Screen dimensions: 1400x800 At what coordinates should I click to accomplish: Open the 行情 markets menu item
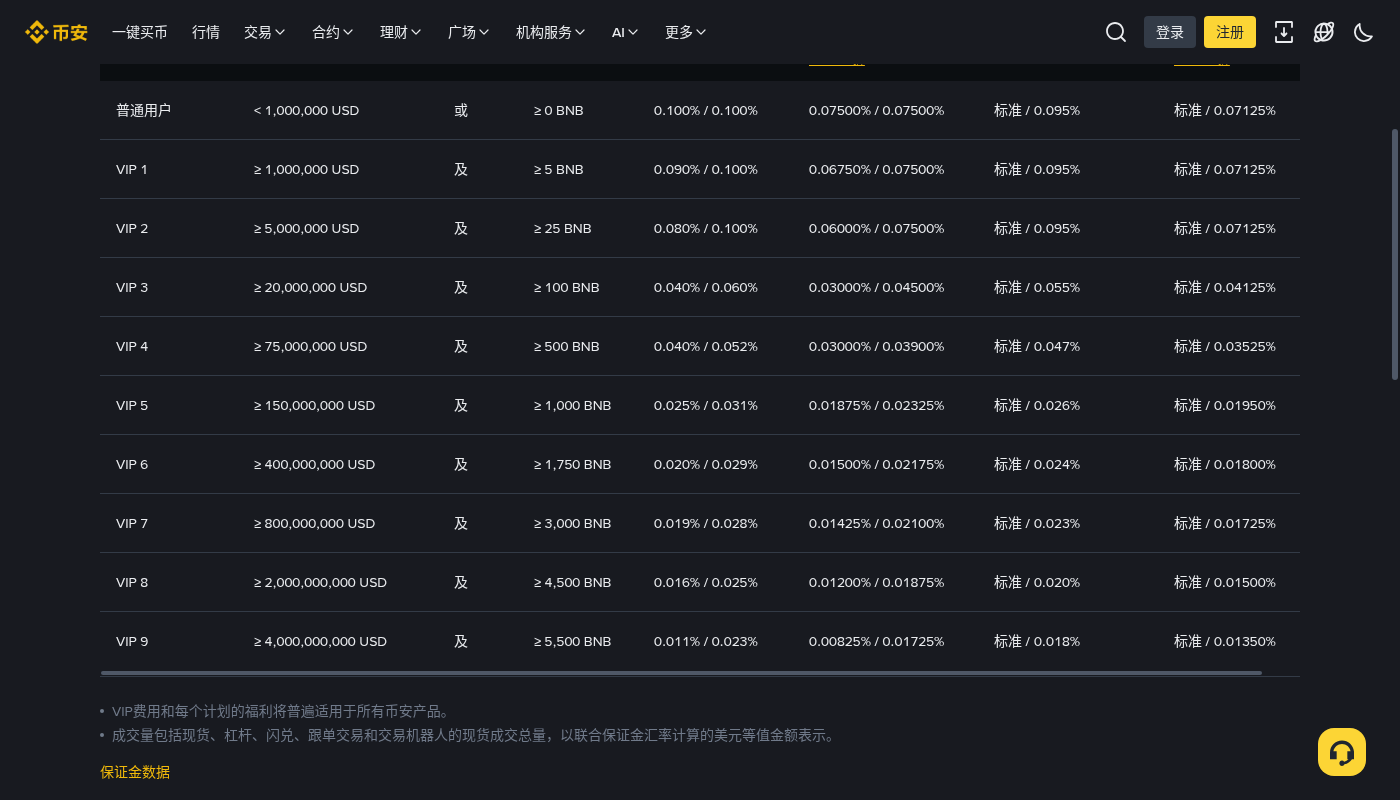click(x=206, y=32)
